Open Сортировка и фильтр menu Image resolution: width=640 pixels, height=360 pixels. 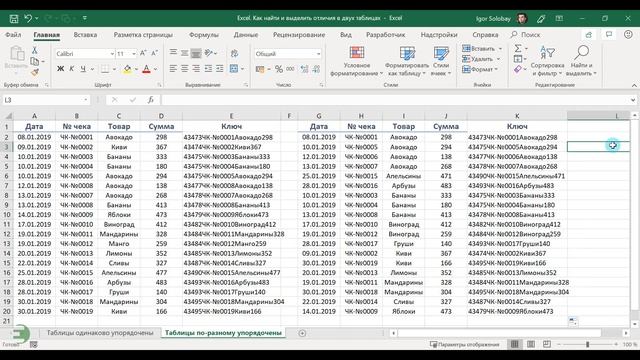point(547,61)
